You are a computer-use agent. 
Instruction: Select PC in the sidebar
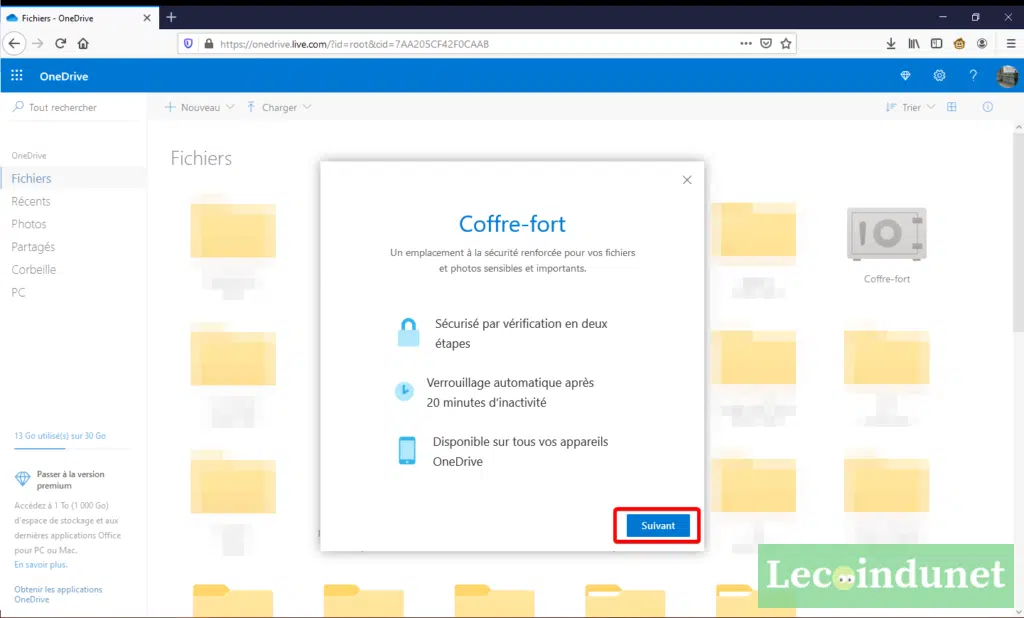(x=18, y=293)
